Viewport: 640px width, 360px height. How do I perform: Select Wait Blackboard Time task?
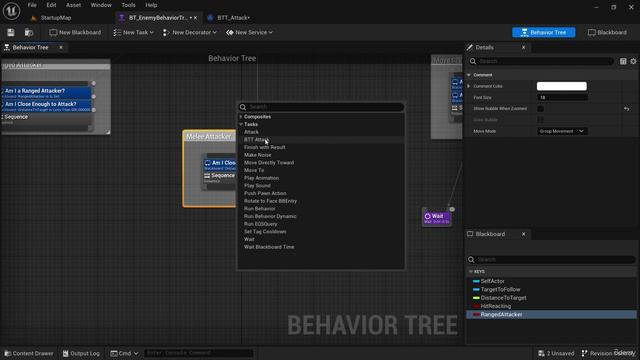(x=269, y=247)
